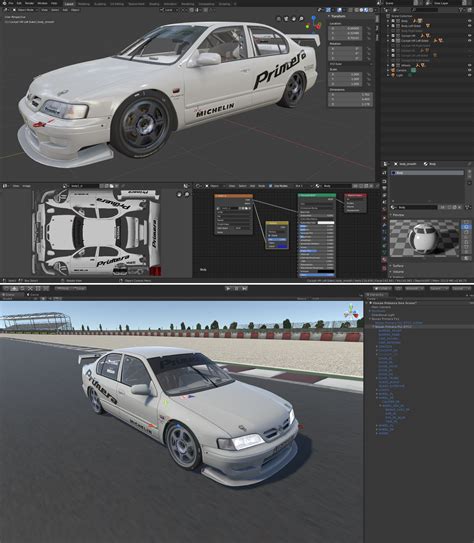This screenshot has height=543, width=474.
Task: Toggle visibility of Light in outliner
Action: (x=470, y=75)
